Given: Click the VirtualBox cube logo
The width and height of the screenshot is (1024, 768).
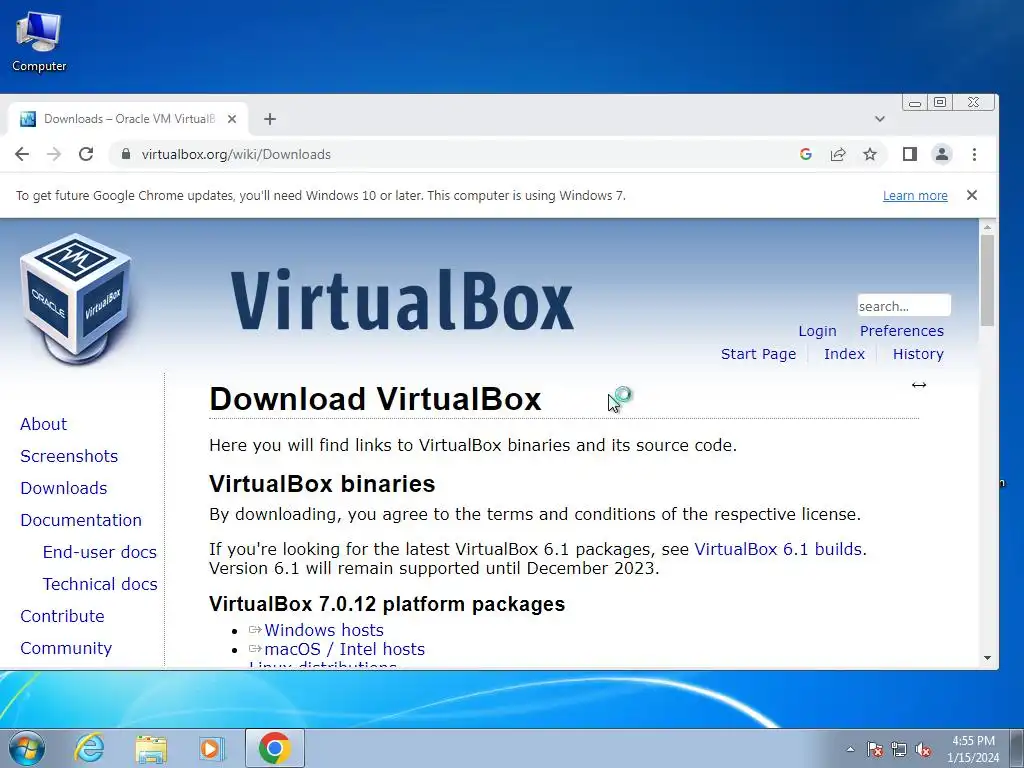Looking at the screenshot, I should coord(76,298).
